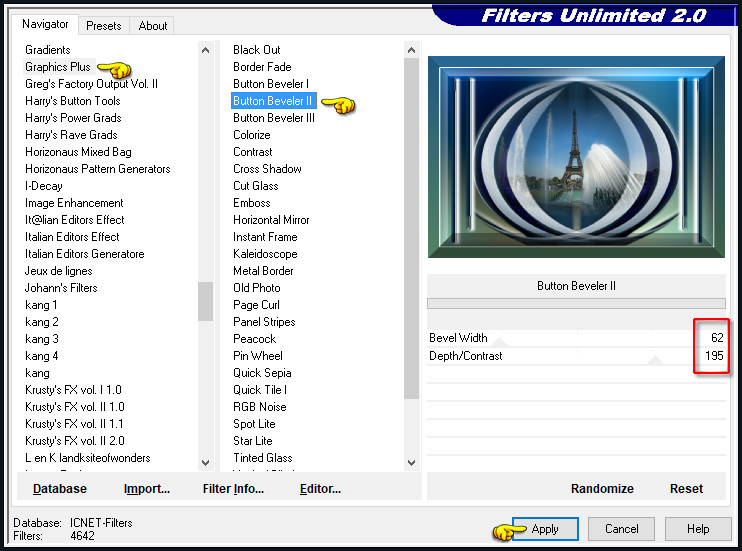Select Greg's Factory Output Vol. II
The height and width of the screenshot is (551, 742).
pyautogui.click(x=91, y=84)
